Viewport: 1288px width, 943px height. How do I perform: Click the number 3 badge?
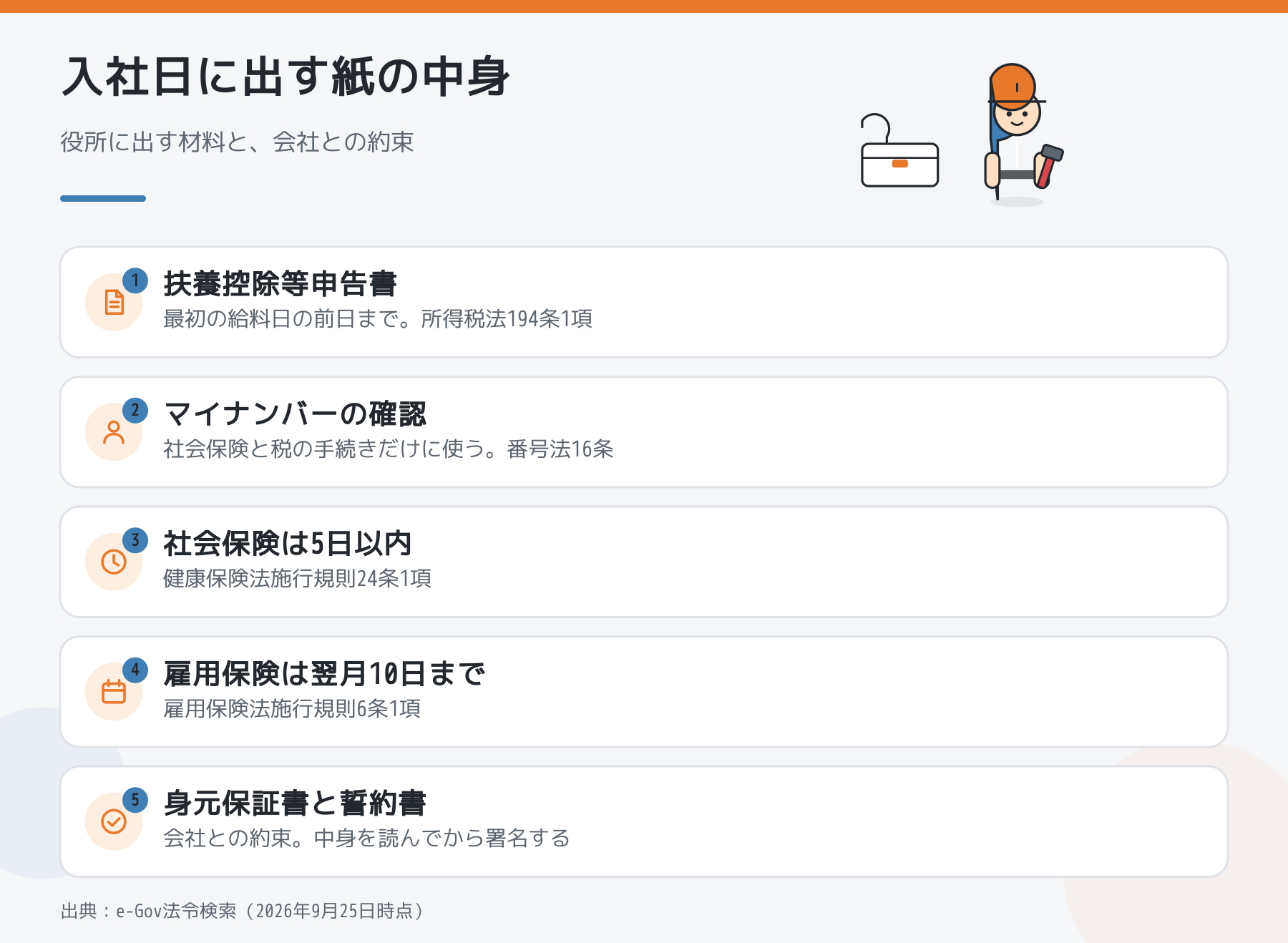pos(135,540)
